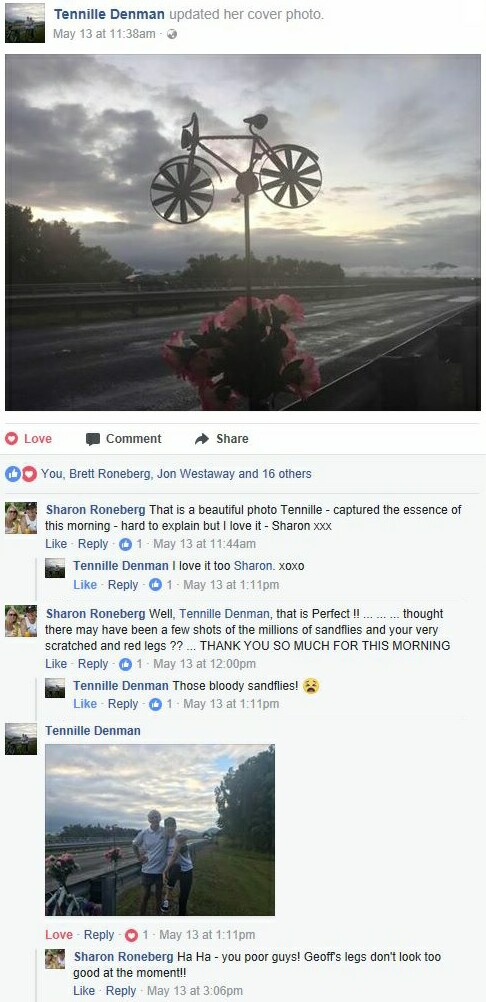Screen dimensions: 486x1002
Task: Click heart reaction count on photo comment
Action: click(131, 935)
